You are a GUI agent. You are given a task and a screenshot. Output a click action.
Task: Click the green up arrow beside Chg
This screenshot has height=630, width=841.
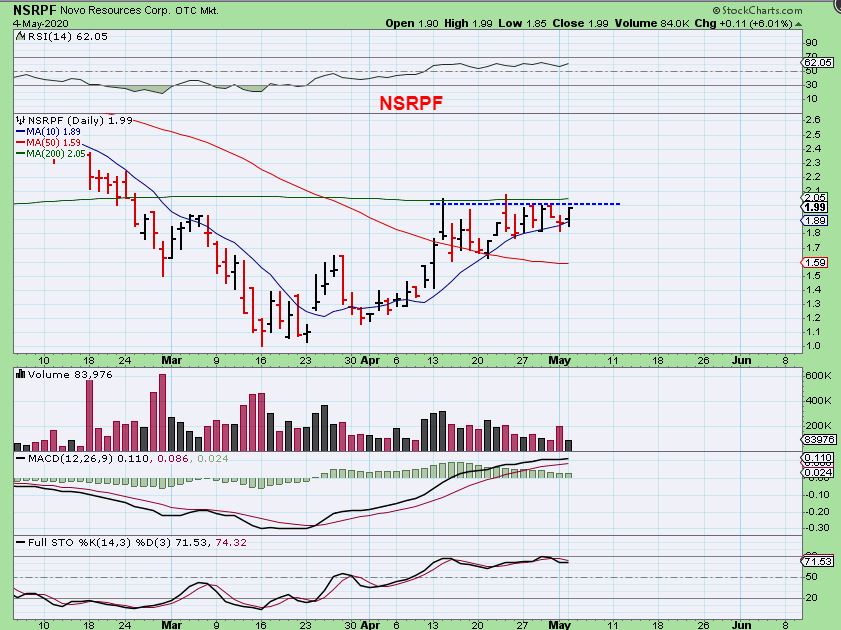click(799, 24)
